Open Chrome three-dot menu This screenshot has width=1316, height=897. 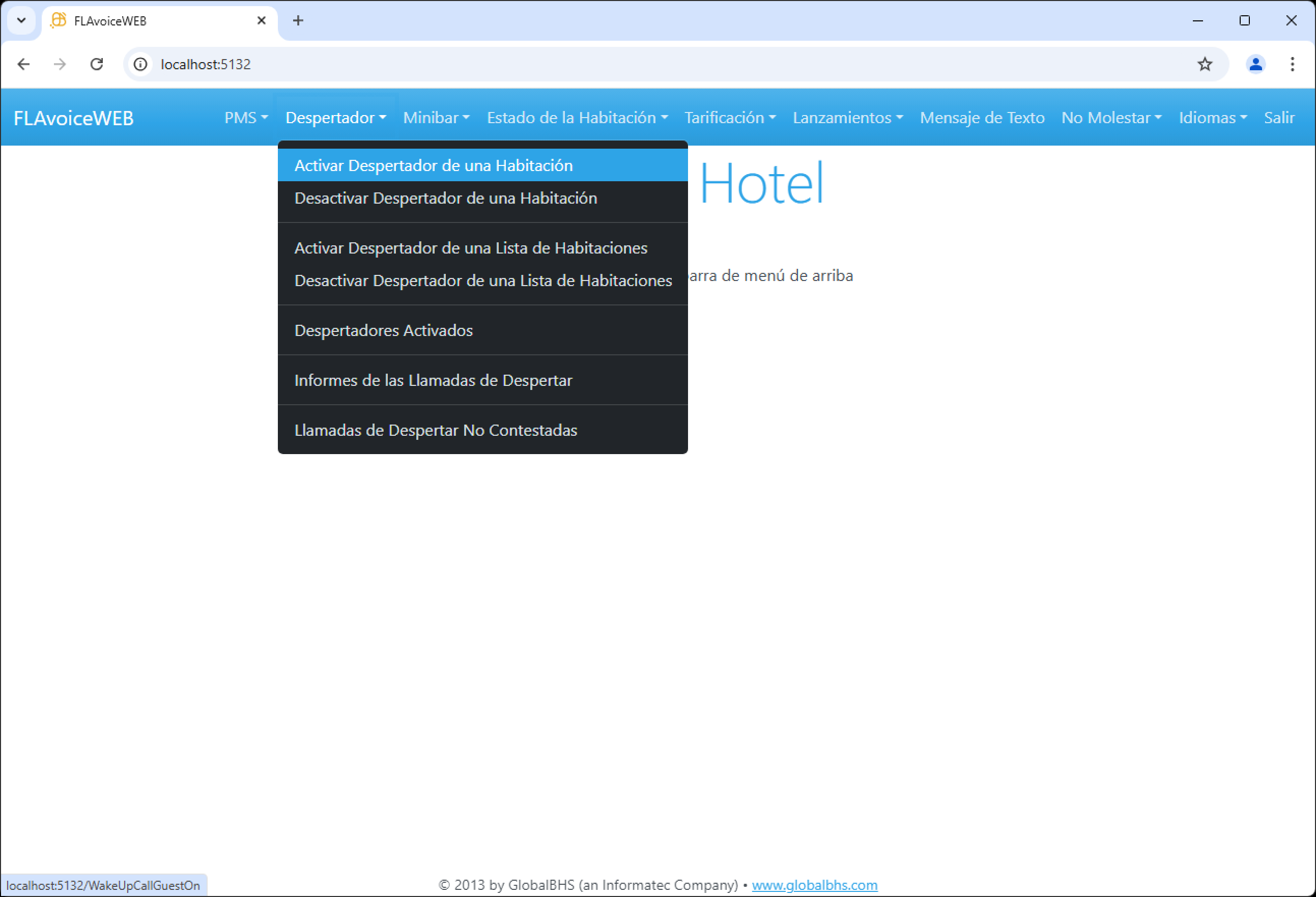(x=1292, y=64)
